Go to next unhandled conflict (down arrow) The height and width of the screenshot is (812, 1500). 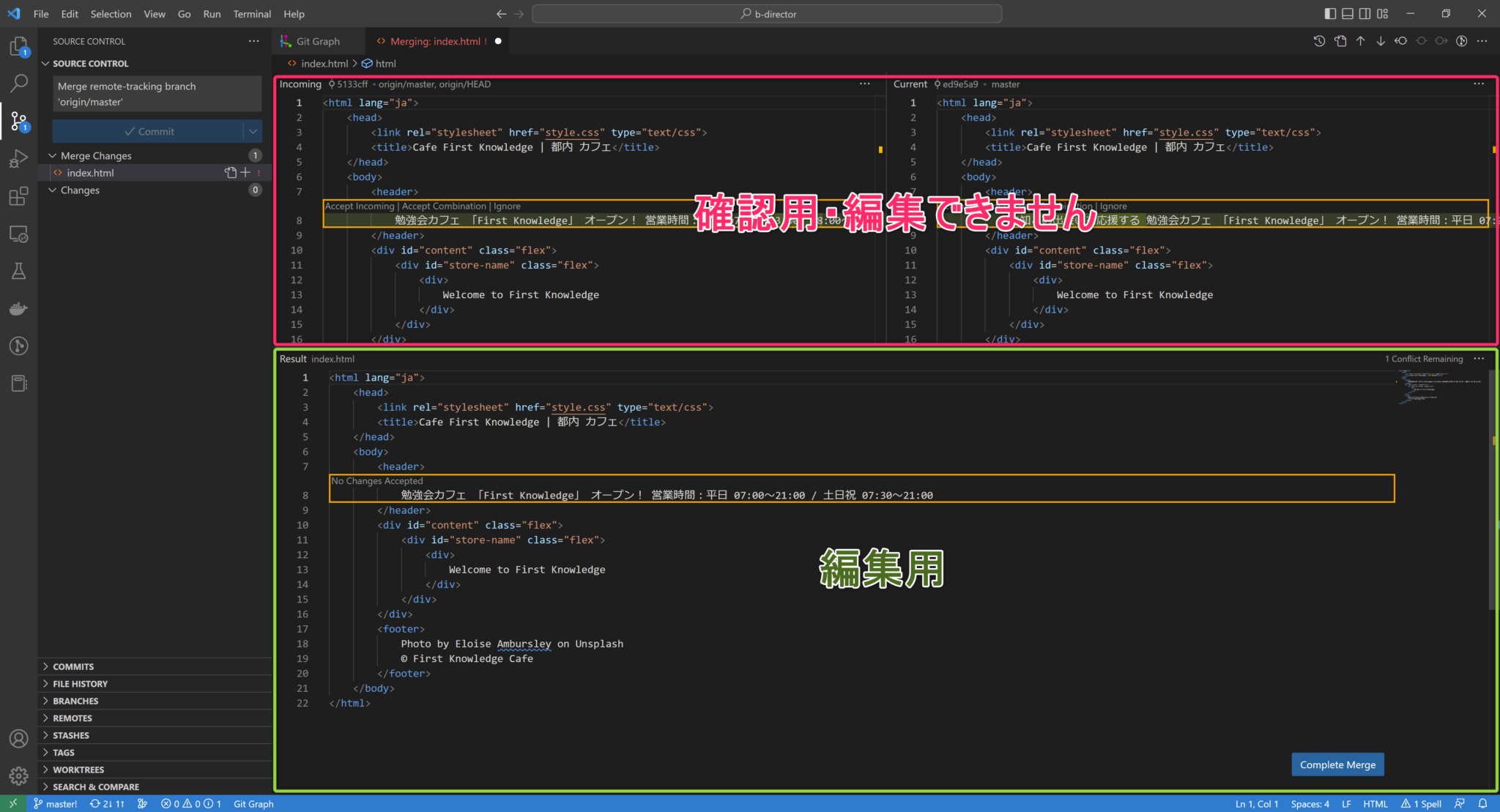(x=1381, y=41)
